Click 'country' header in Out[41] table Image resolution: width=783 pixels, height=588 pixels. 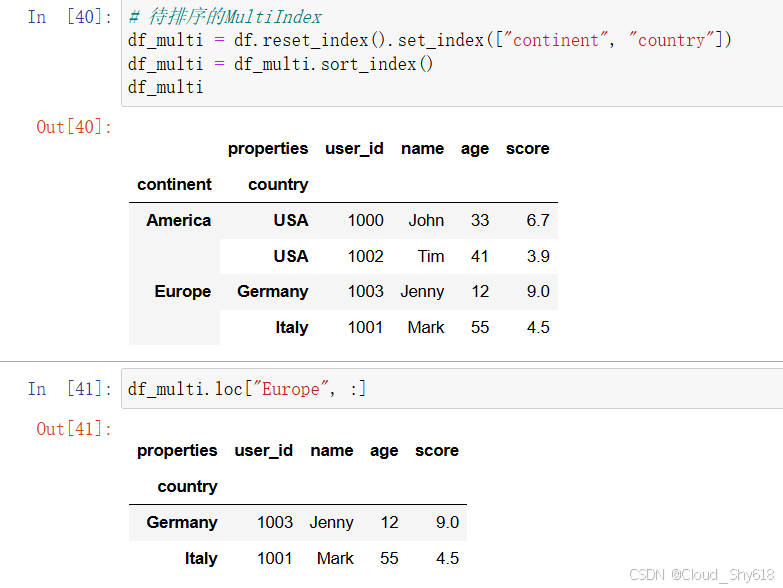(187, 487)
